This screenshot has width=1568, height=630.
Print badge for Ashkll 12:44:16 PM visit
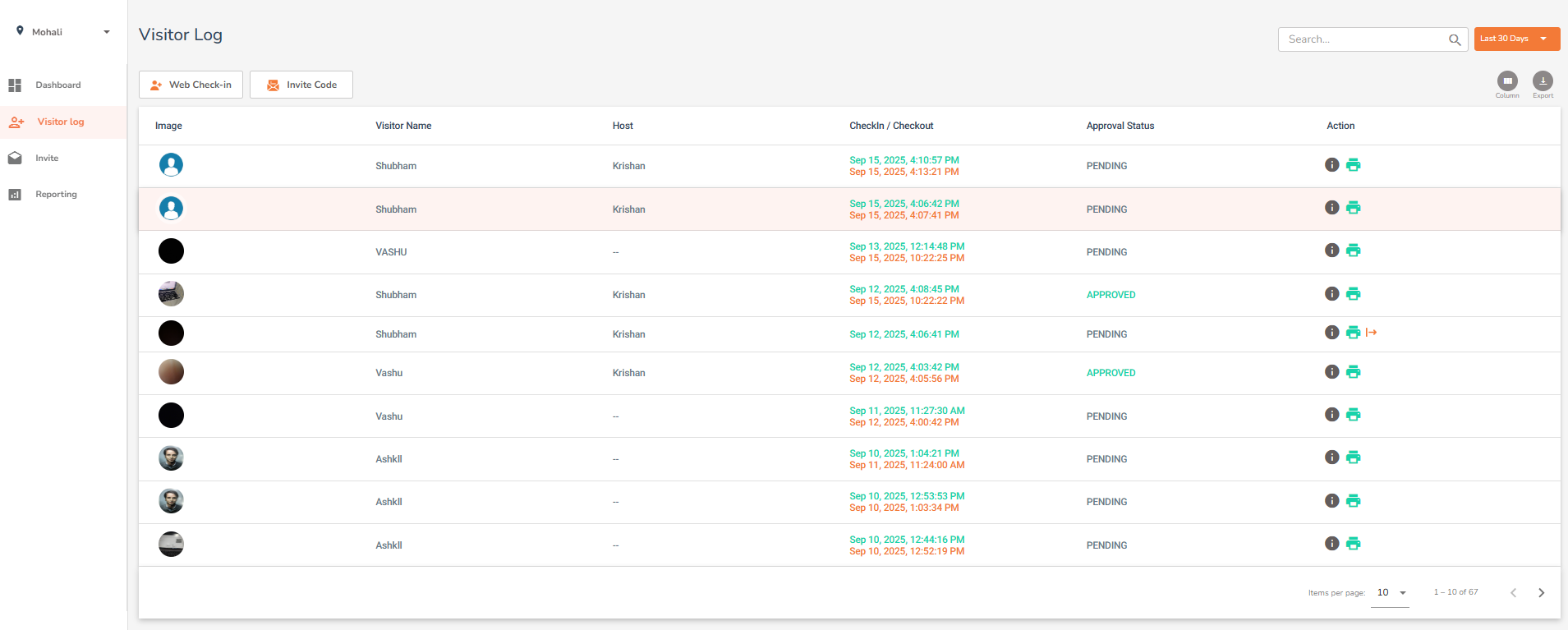point(1354,544)
